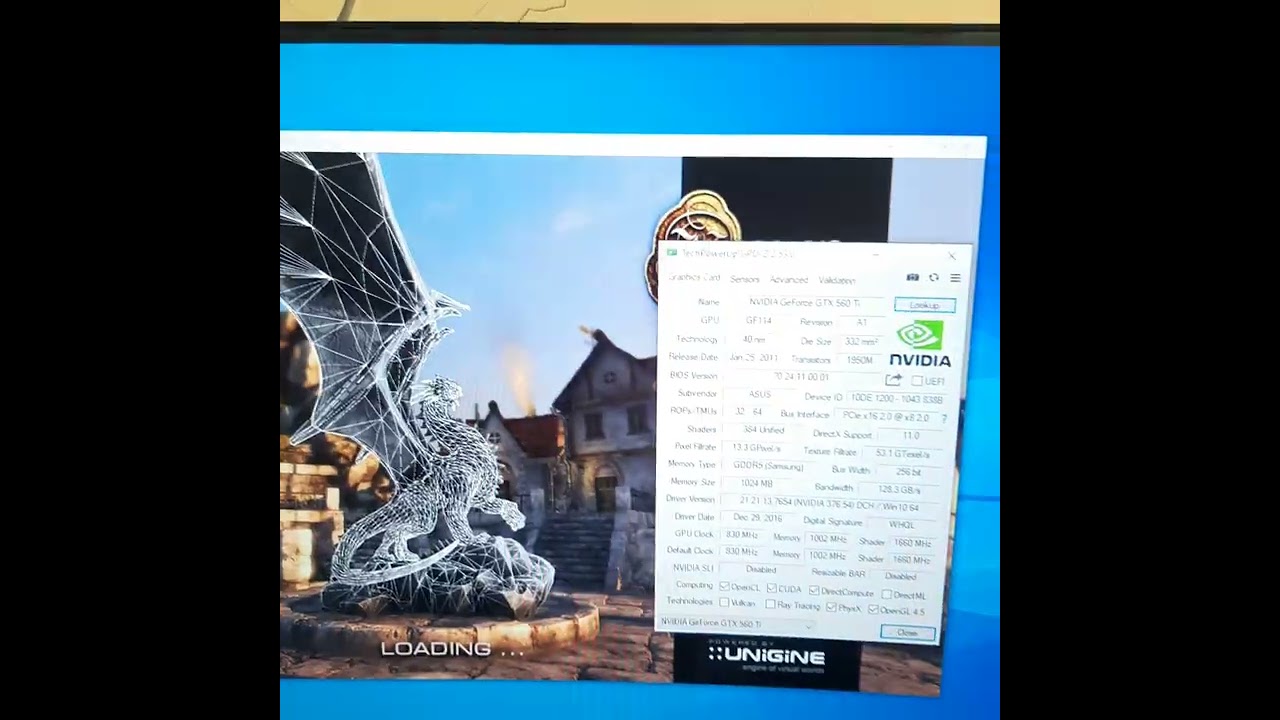
Task: Toggle the DirectML checkbox
Action: point(886,595)
